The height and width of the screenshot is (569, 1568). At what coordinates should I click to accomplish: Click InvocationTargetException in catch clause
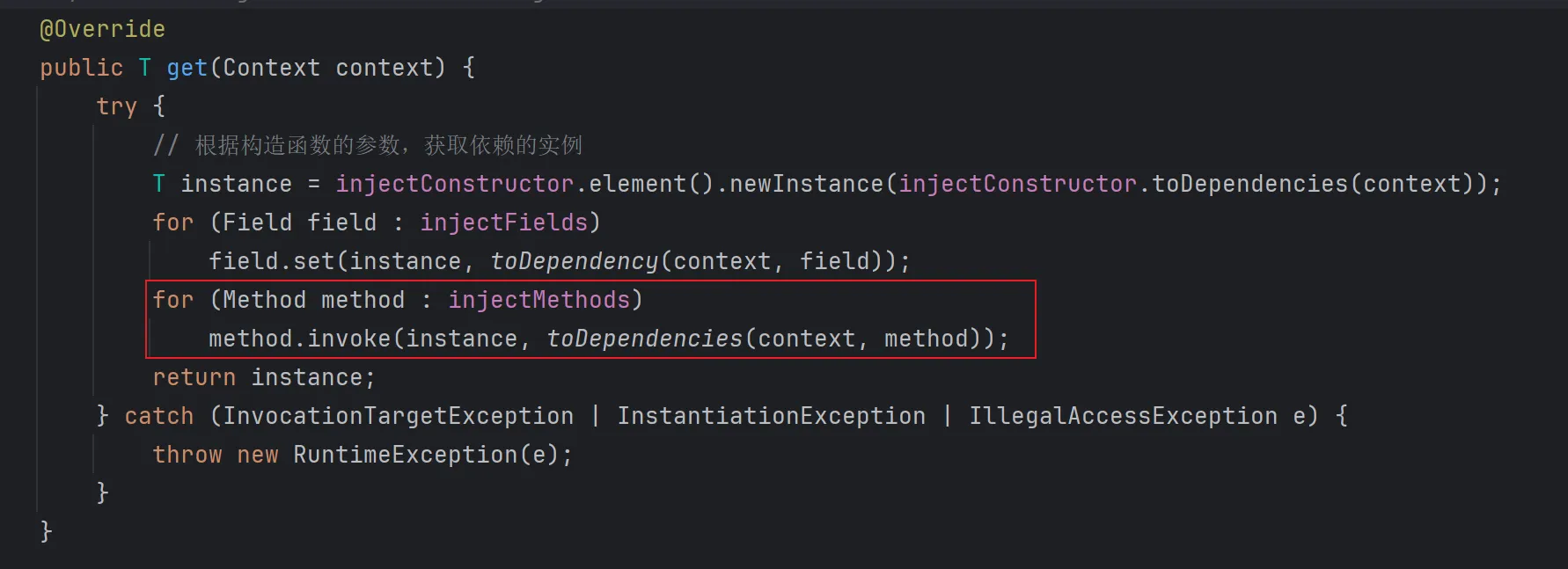[398, 416]
